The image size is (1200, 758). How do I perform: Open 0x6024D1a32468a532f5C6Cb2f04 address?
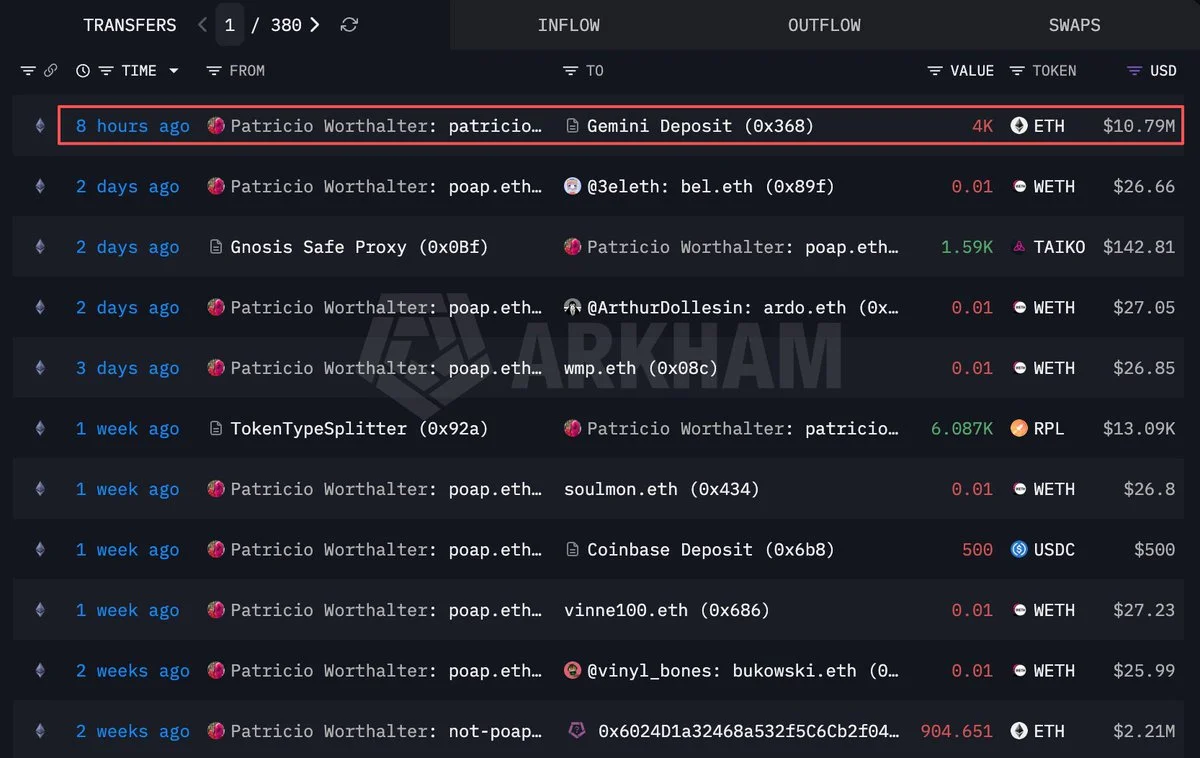click(748, 731)
